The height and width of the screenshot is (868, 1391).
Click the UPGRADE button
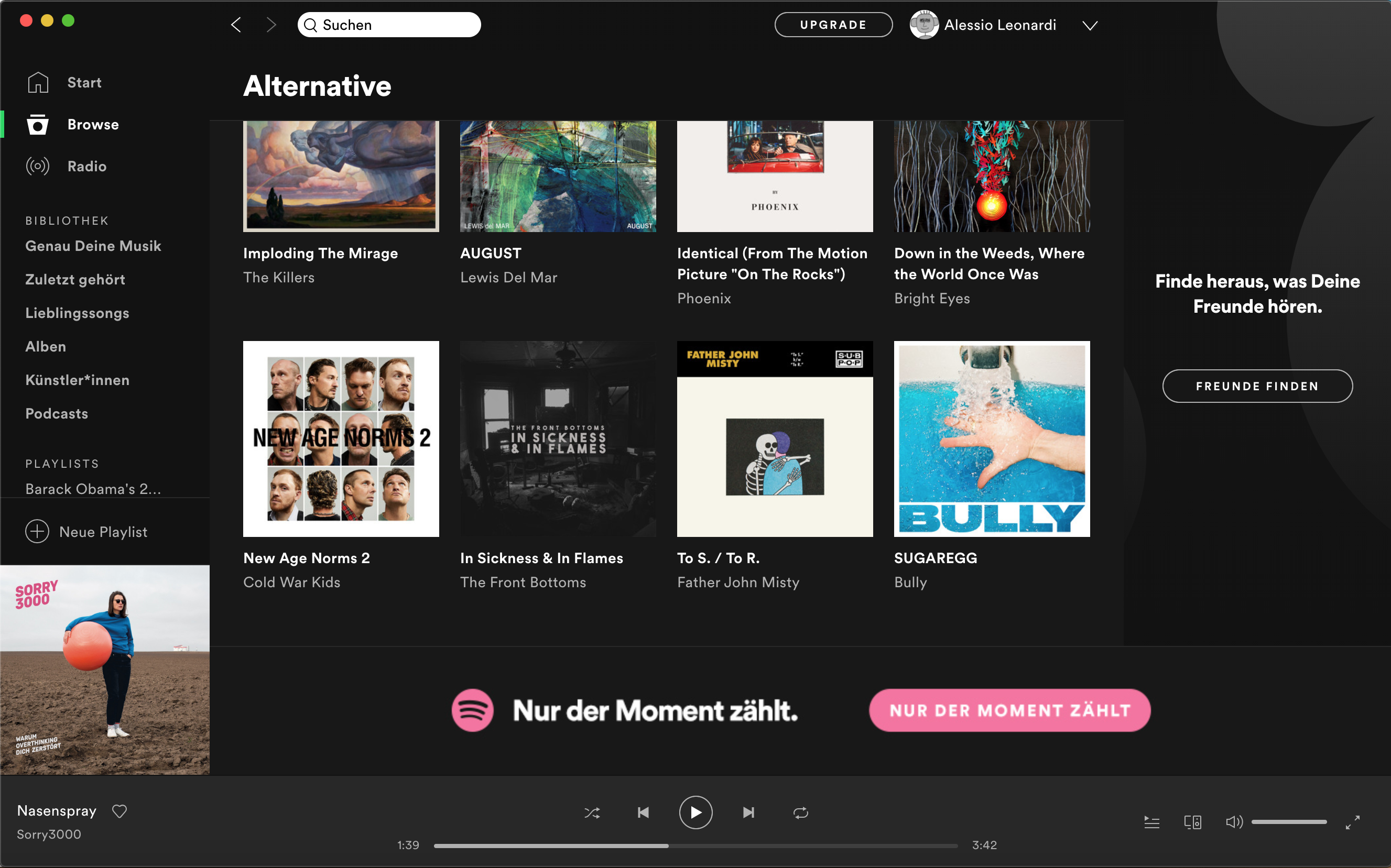pos(833,25)
